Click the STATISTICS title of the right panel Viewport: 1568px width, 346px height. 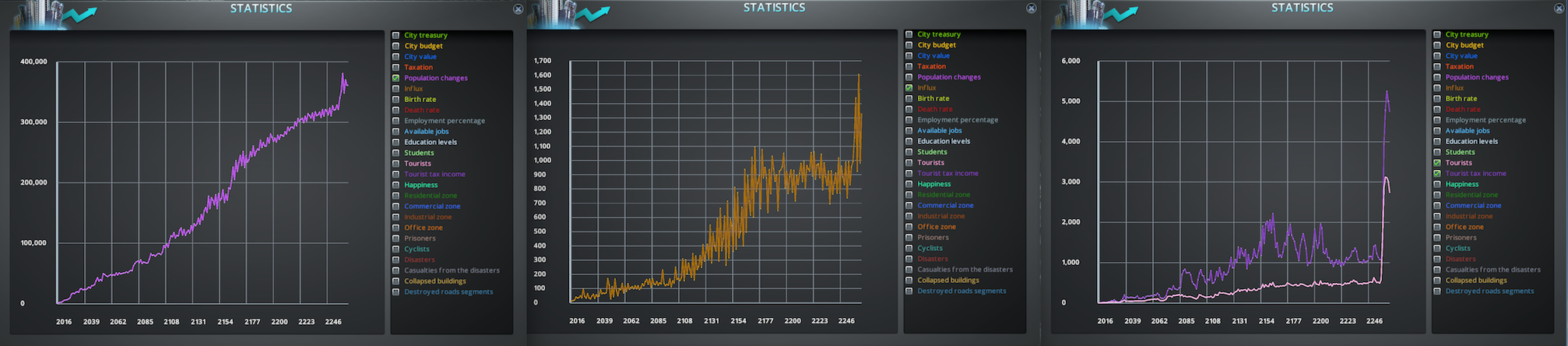[1302, 8]
